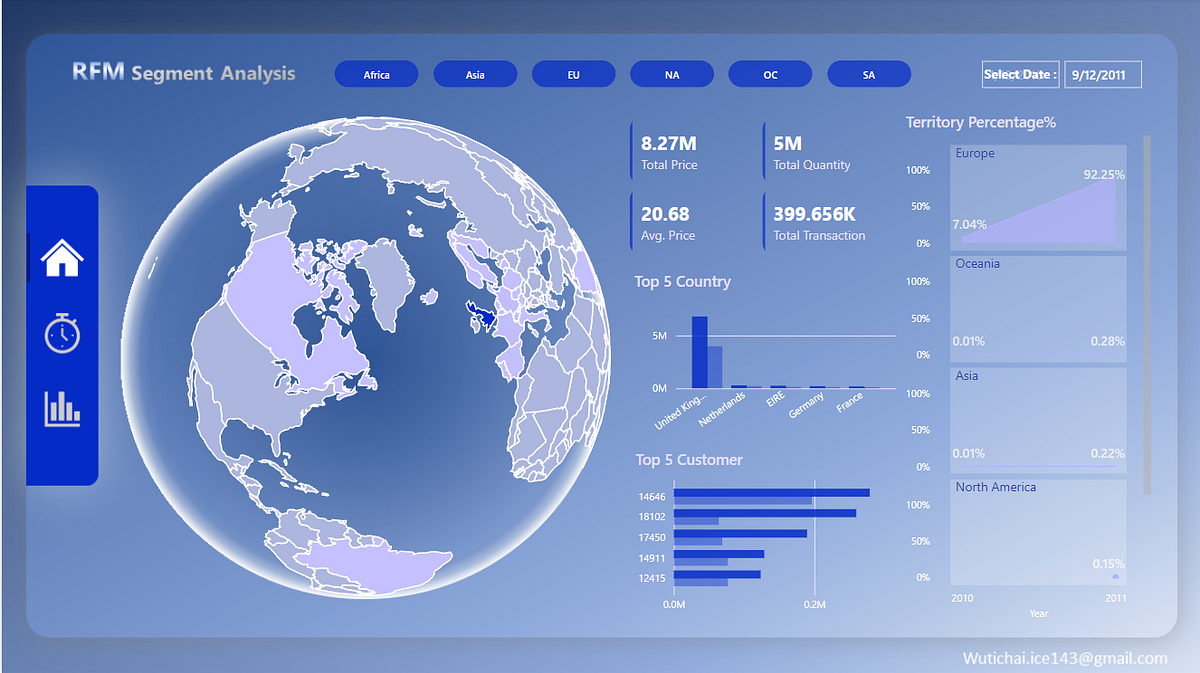Open the recency page via the stopwatch icon
The width and height of the screenshot is (1200, 673).
[x=62, y=334]
